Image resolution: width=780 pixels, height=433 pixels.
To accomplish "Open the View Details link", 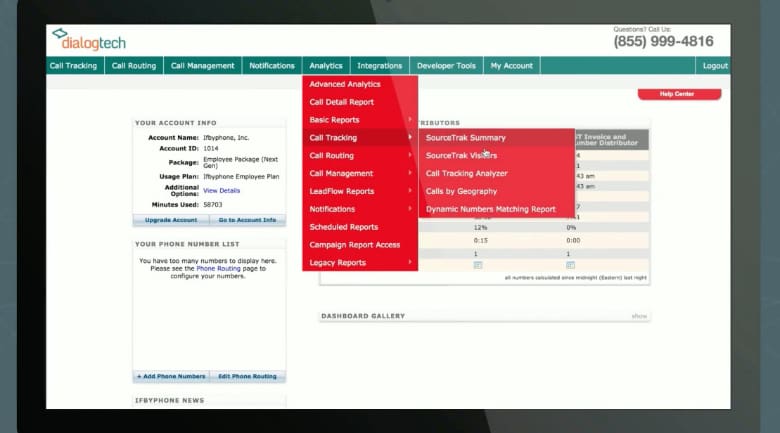I will [221, 190].
